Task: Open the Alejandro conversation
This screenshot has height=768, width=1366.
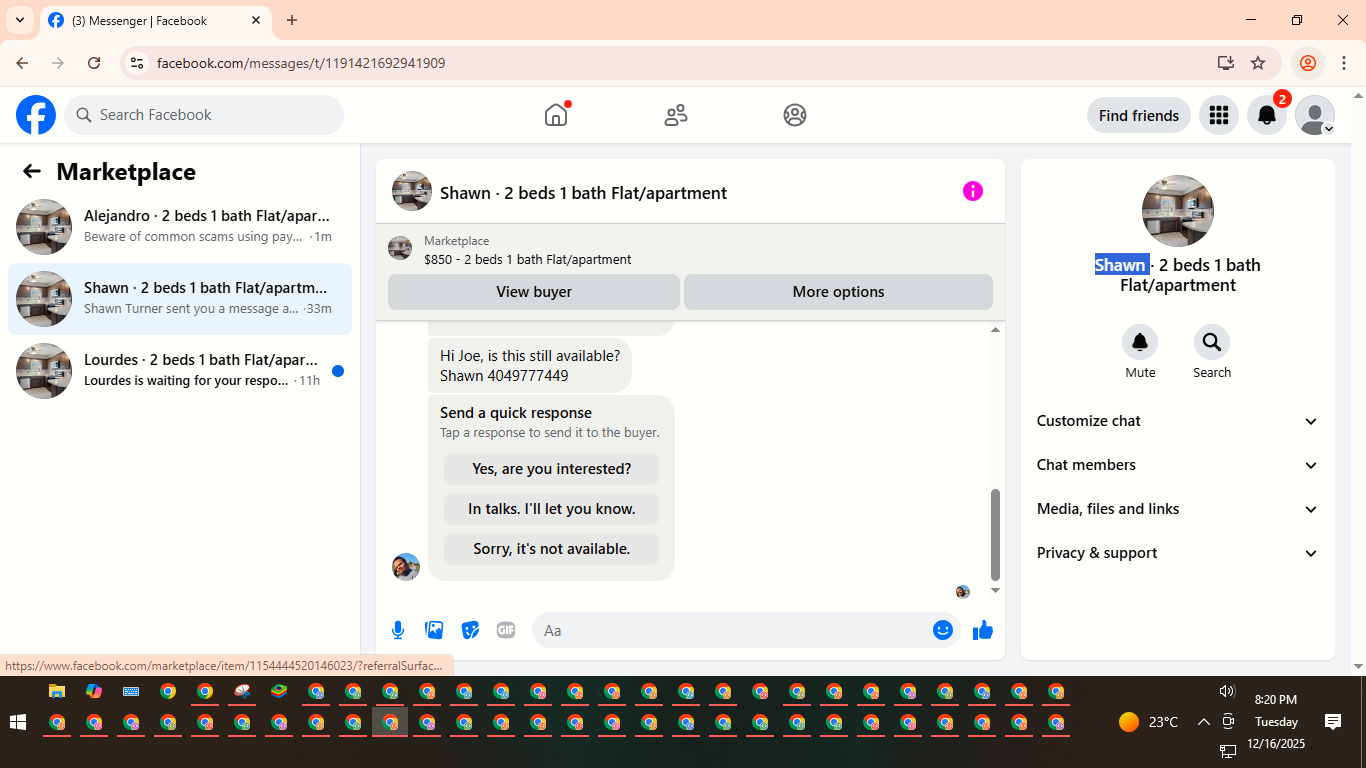Action: coord(180,227)
